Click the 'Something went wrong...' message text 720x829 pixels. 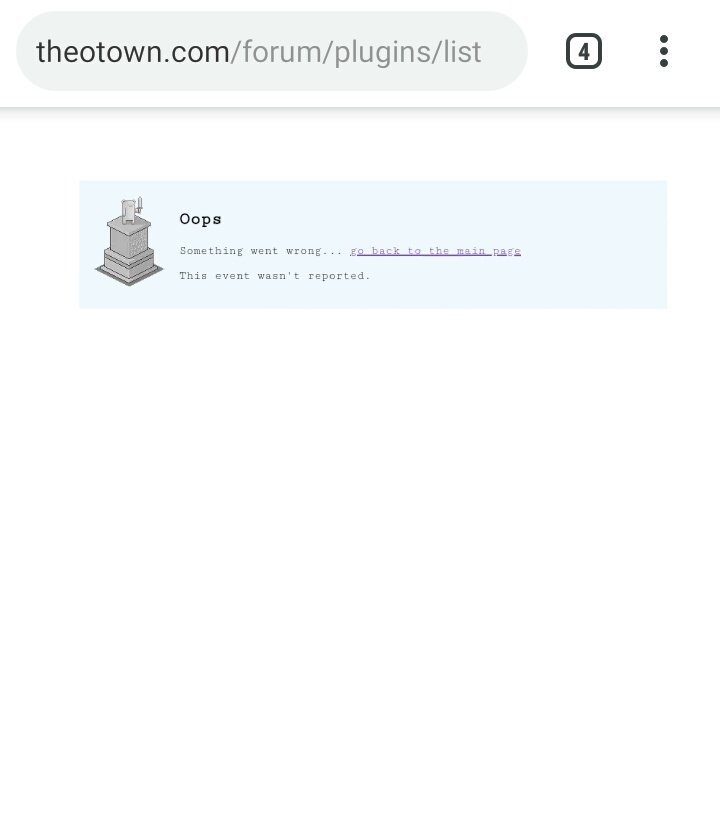tap(261, 251)
